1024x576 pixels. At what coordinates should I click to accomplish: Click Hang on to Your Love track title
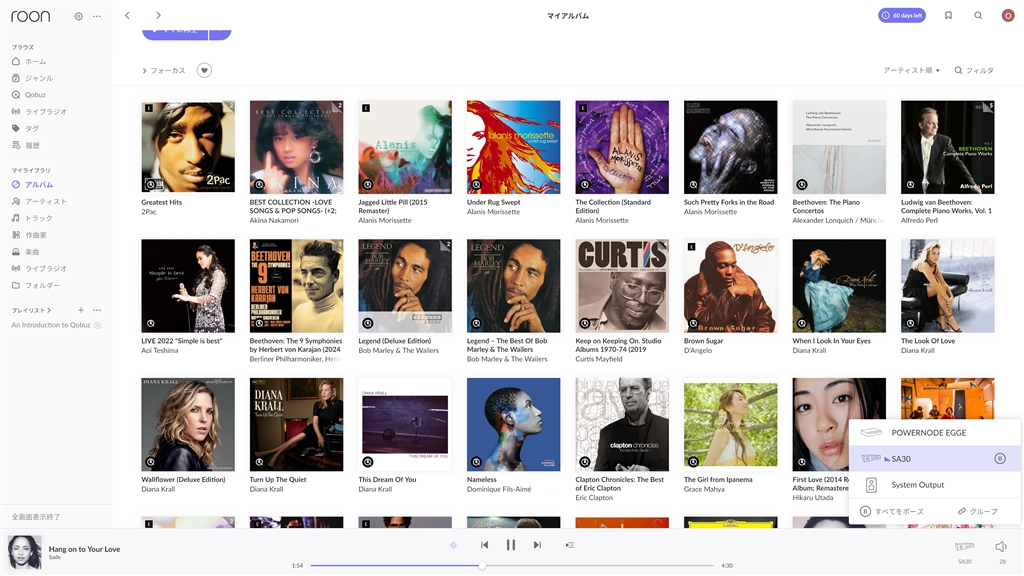coord(84,549)
